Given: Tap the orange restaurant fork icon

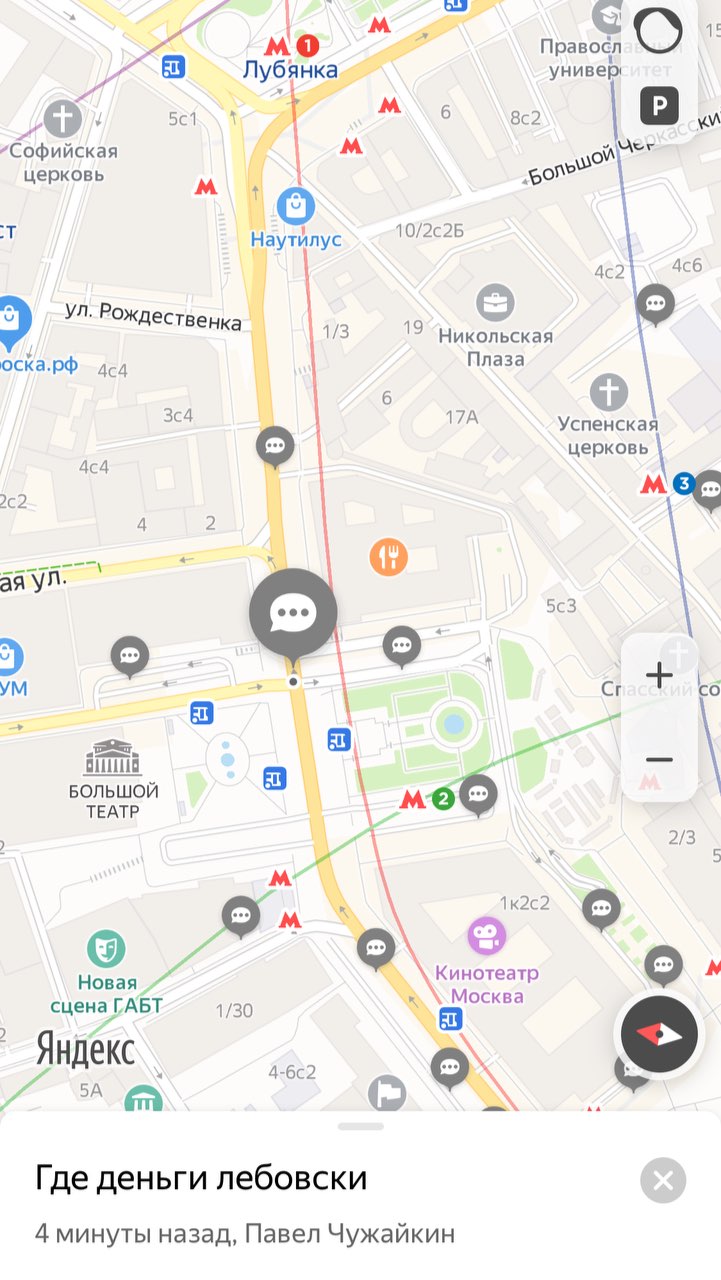Looking at the screenshot, I should pos(388,557).
